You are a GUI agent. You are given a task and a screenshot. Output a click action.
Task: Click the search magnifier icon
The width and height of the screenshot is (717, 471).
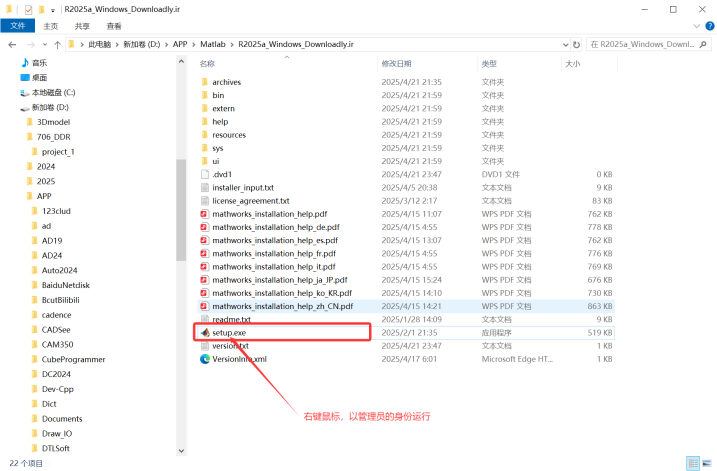[703, 44]
